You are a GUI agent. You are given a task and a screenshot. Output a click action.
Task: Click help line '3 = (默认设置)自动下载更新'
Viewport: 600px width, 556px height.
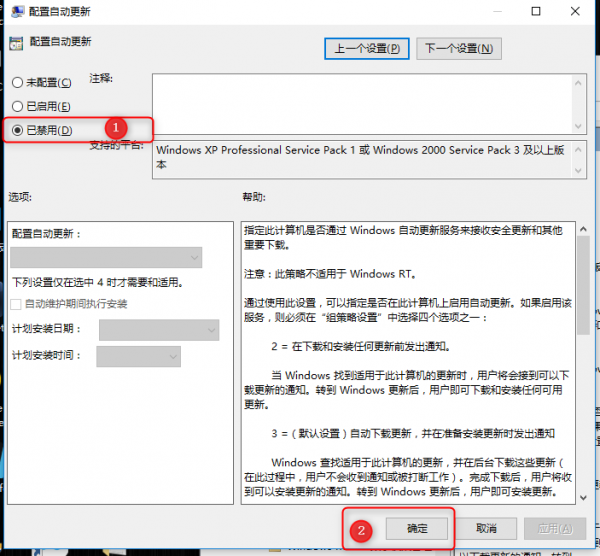pos(413,434)
